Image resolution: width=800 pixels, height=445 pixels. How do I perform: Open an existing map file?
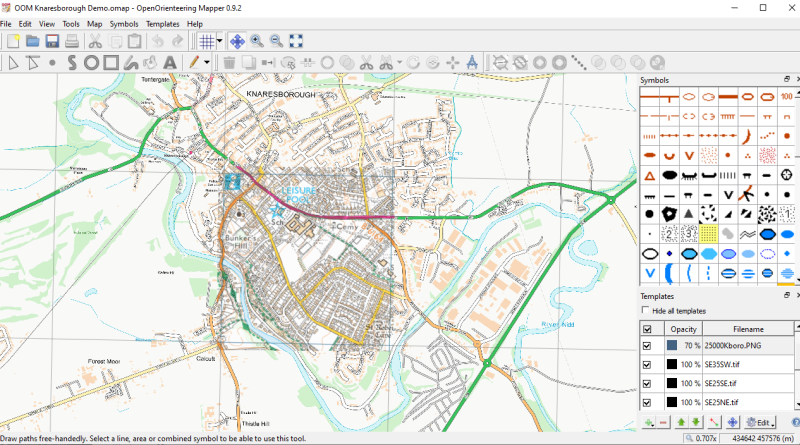33,41
